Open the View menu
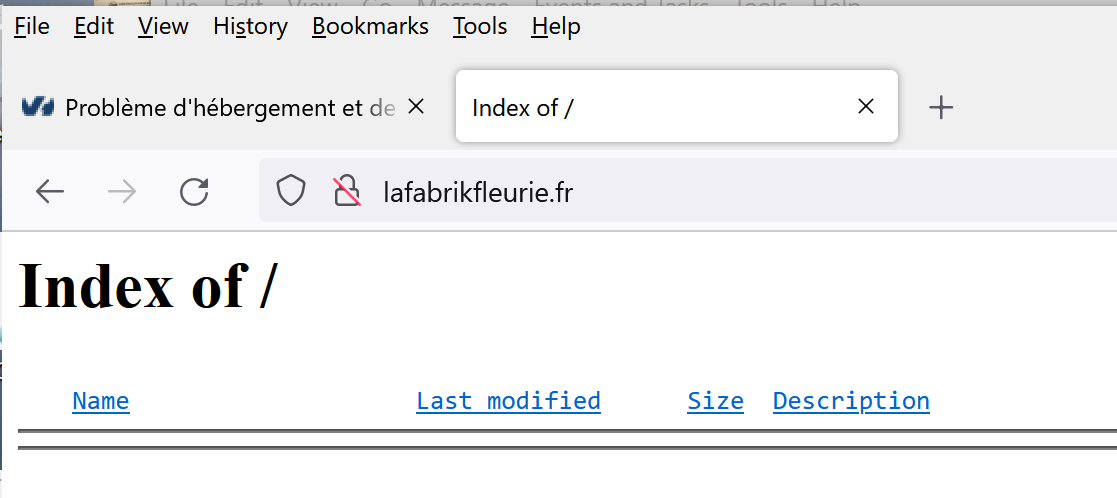1117x498 pixels. [163, 27]
